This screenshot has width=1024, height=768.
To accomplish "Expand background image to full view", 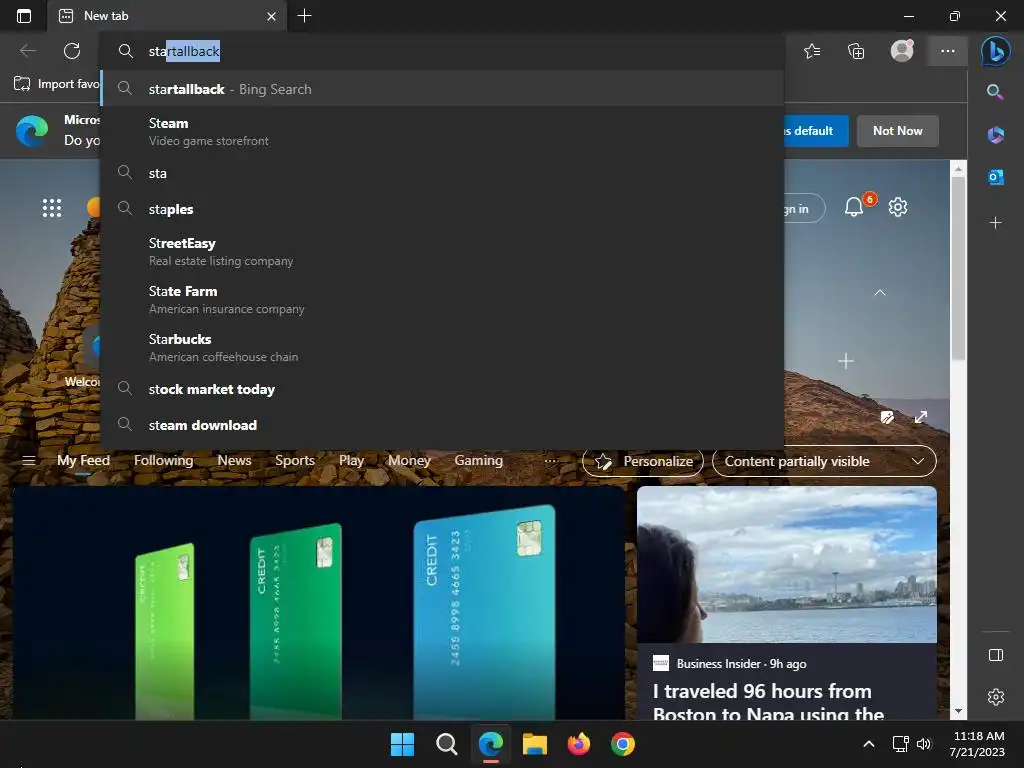I will 921,417.
